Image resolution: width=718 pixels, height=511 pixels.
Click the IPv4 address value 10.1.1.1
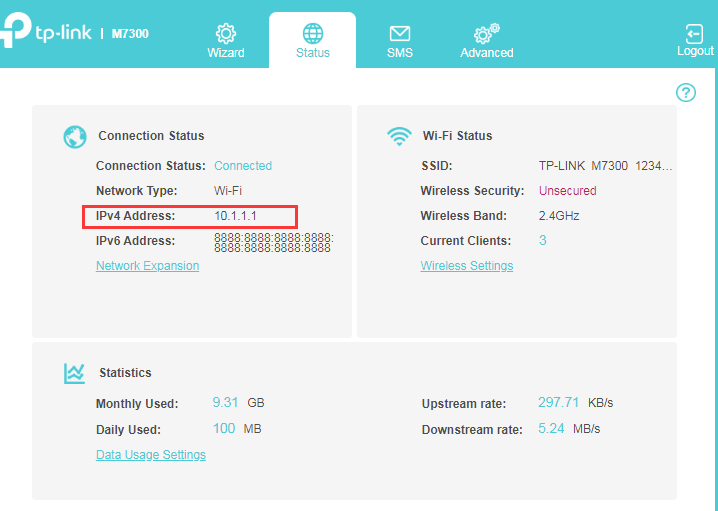(x=235, y=216)
